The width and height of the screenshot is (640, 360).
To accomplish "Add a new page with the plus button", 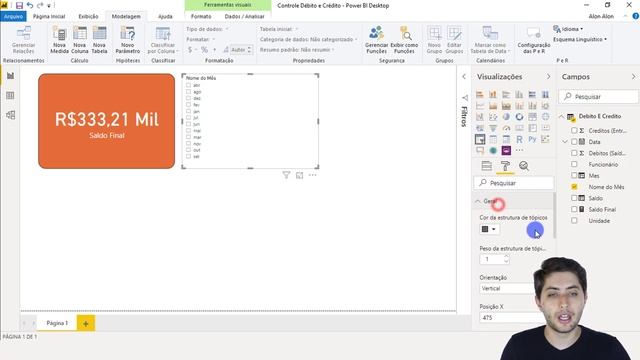I will tap(86, 323).
